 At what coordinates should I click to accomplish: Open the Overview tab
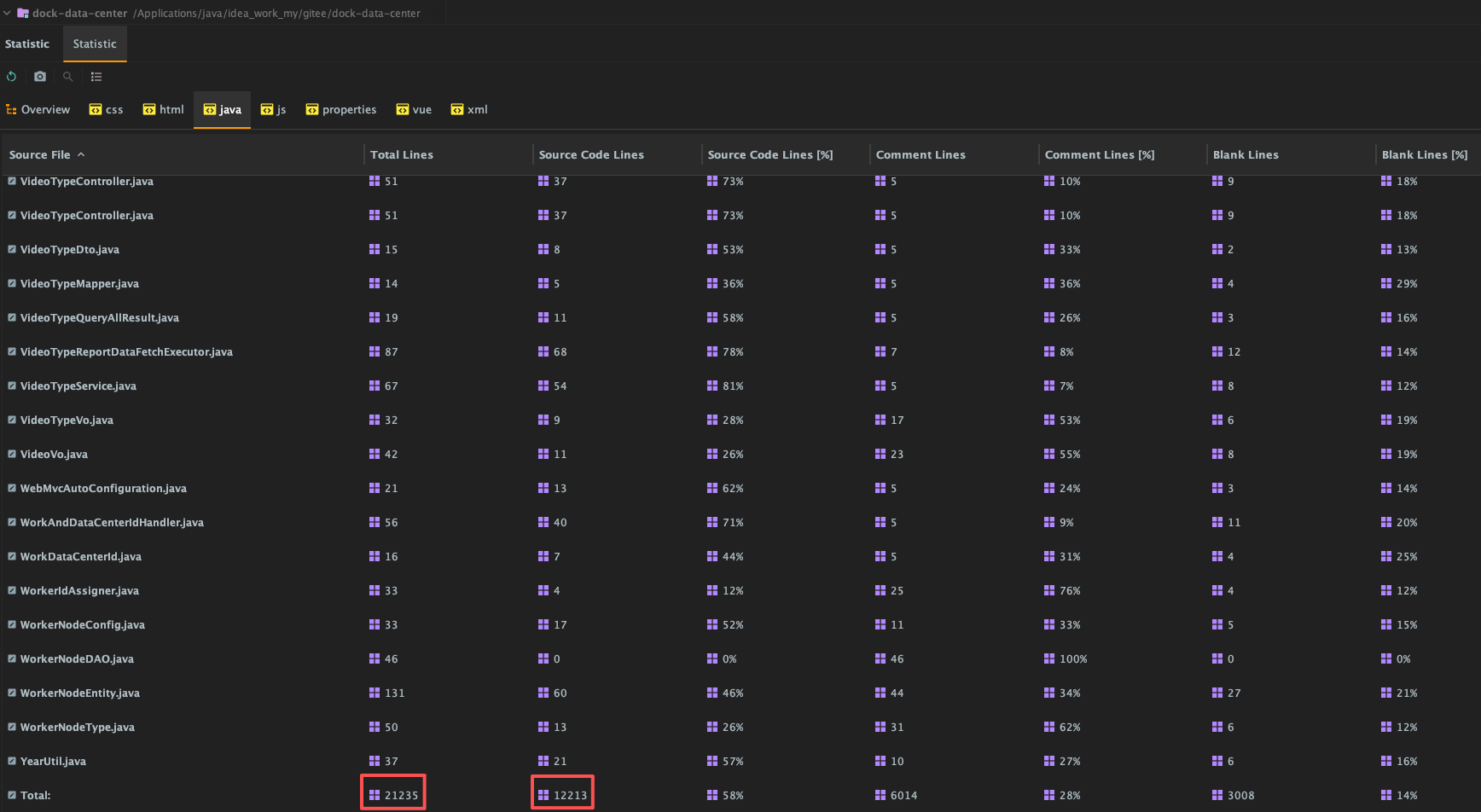click(x=38, y=110)
